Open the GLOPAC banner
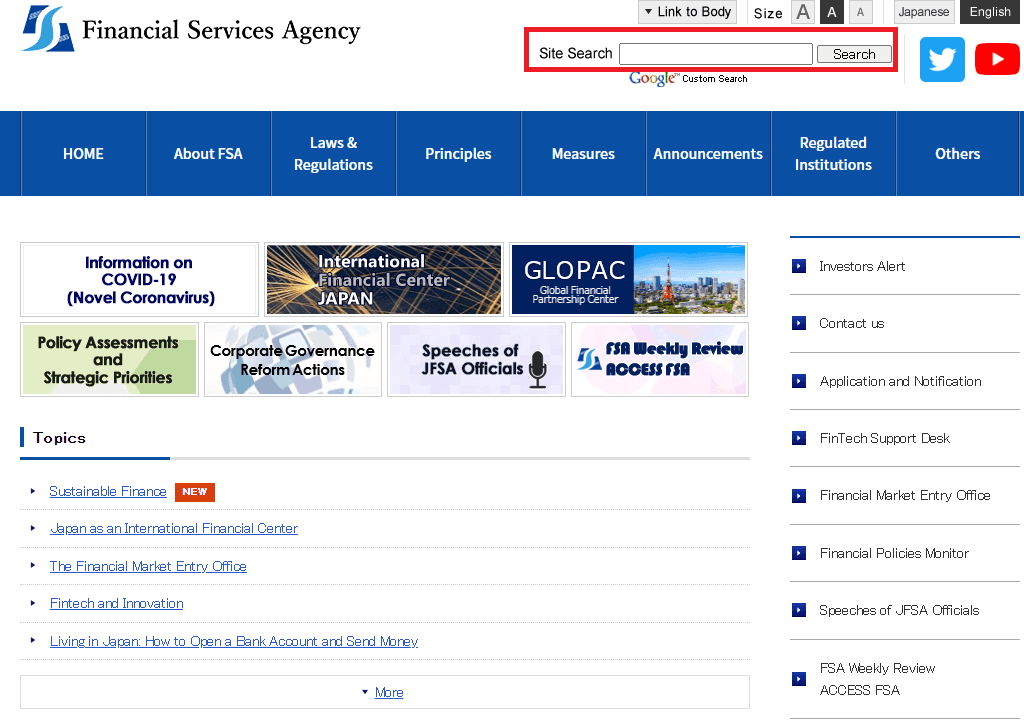 tap(628, 280)
